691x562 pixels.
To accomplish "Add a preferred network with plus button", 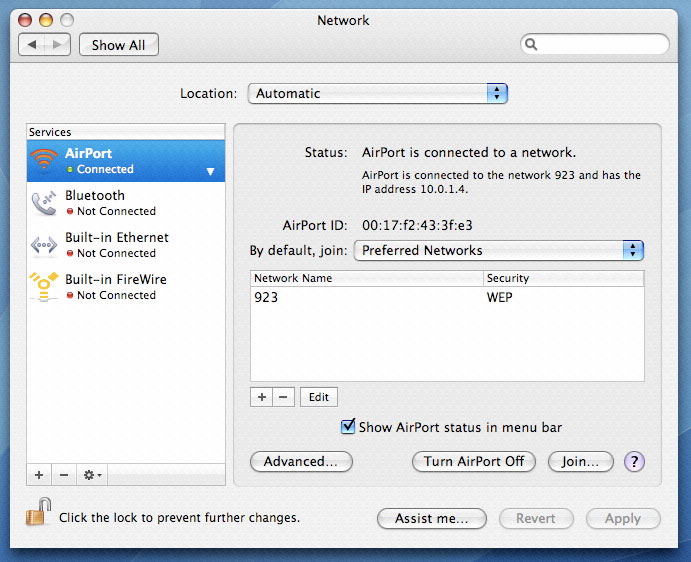I will click(261, 397).
